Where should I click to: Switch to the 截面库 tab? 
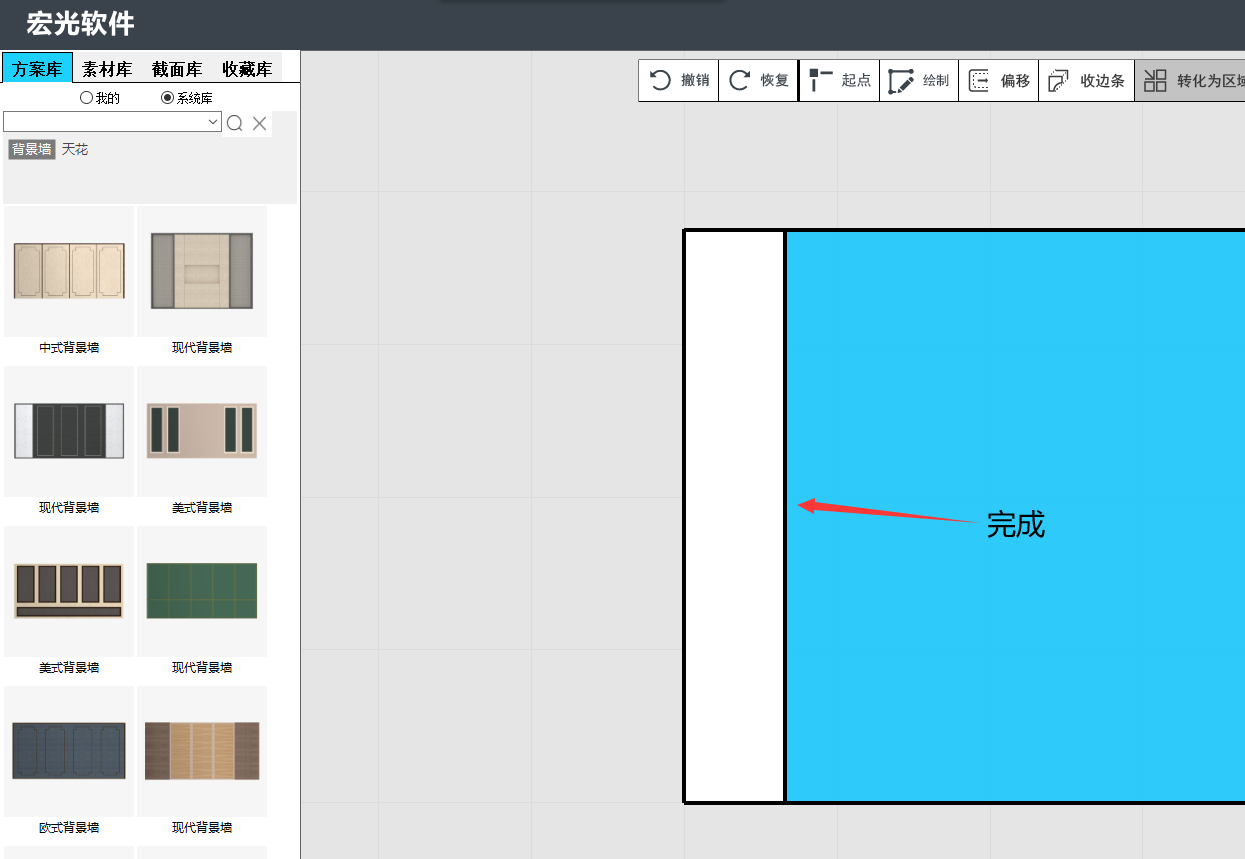(x=177, y=69)
